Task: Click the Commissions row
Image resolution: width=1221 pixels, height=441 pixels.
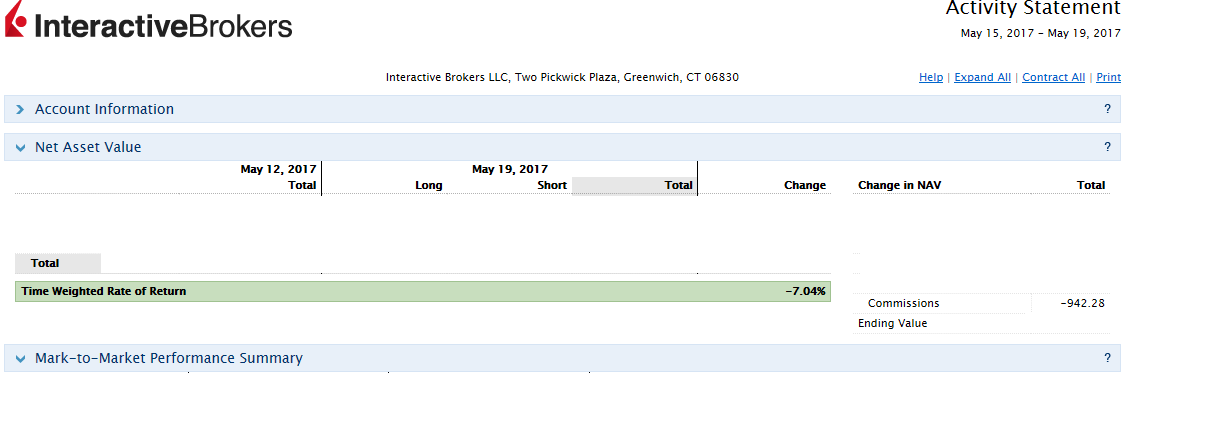Action: [x=982, y=303]
